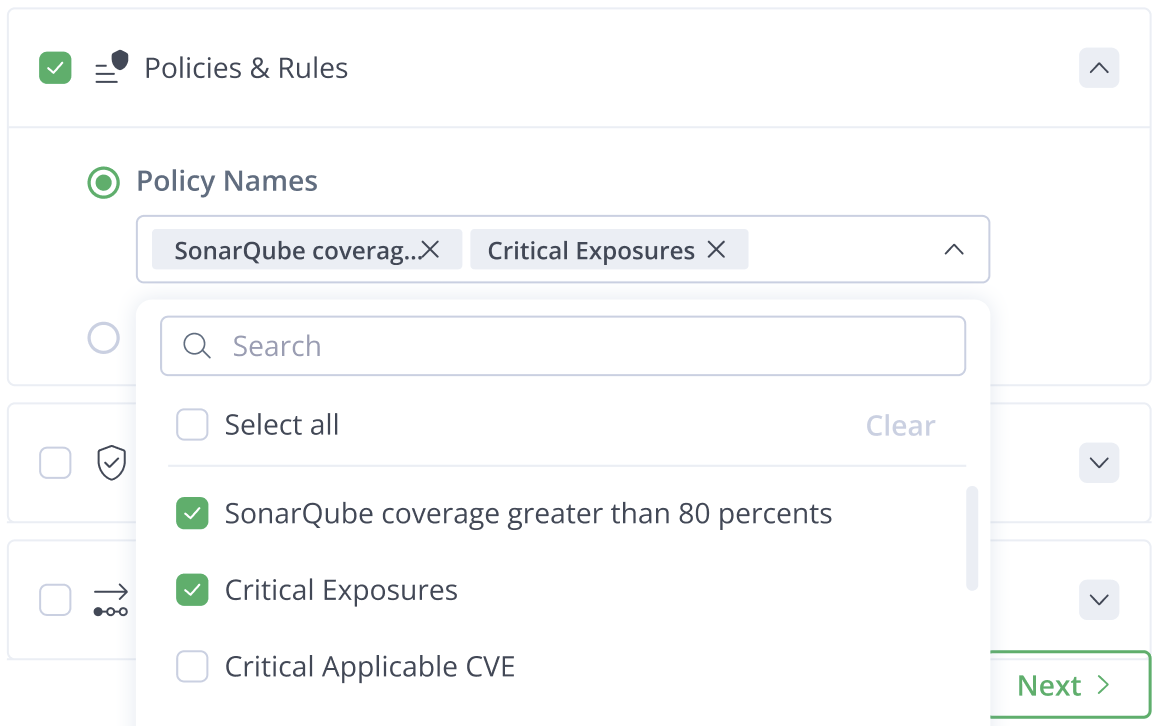Click Clear to reset selections
Image resolution: width=1176 pixels, height=726 pixels.
(x=900, y=425)
